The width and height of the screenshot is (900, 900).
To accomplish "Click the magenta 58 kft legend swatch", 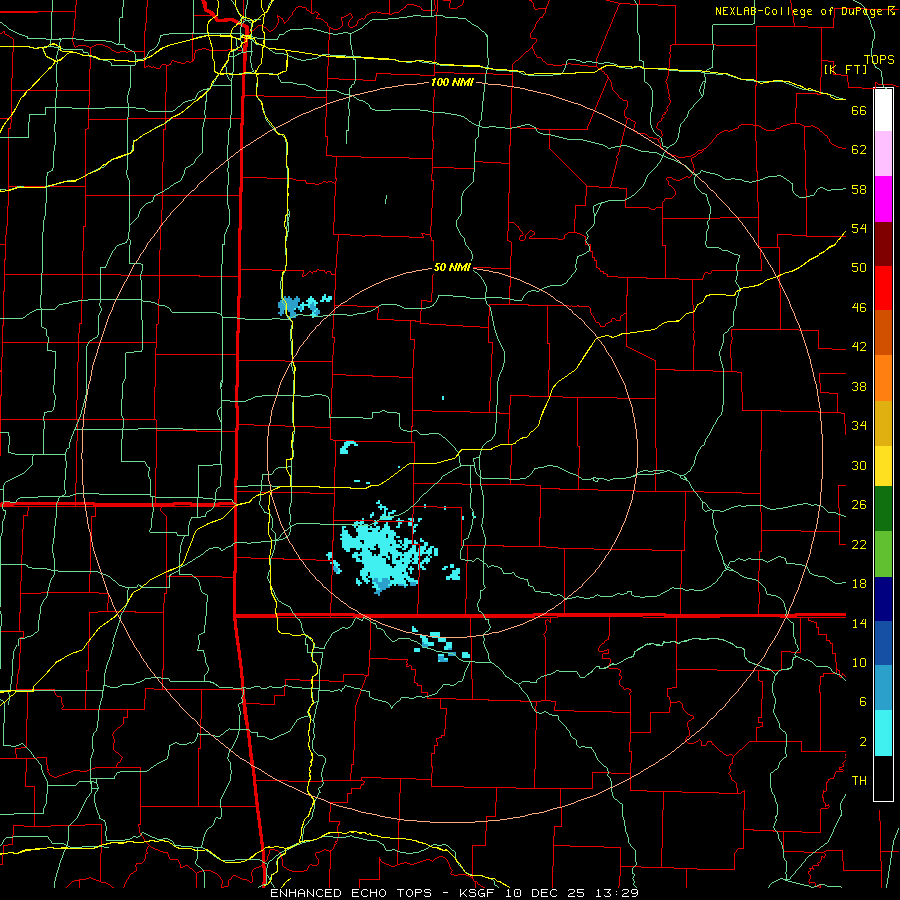I will click(x=883, y=199).
